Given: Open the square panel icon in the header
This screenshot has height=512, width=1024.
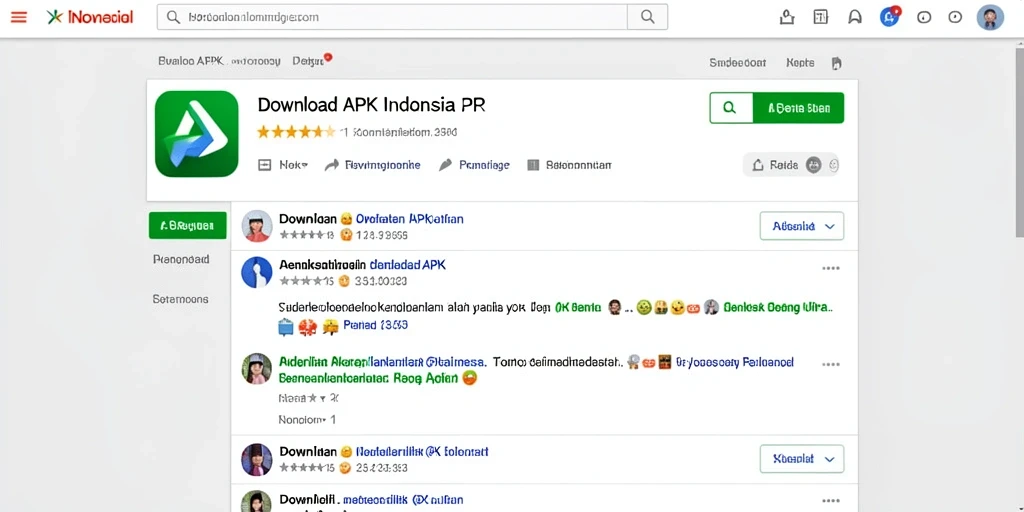Looking at the screenshot, I should pyautogui.click(x=821, y=17).
